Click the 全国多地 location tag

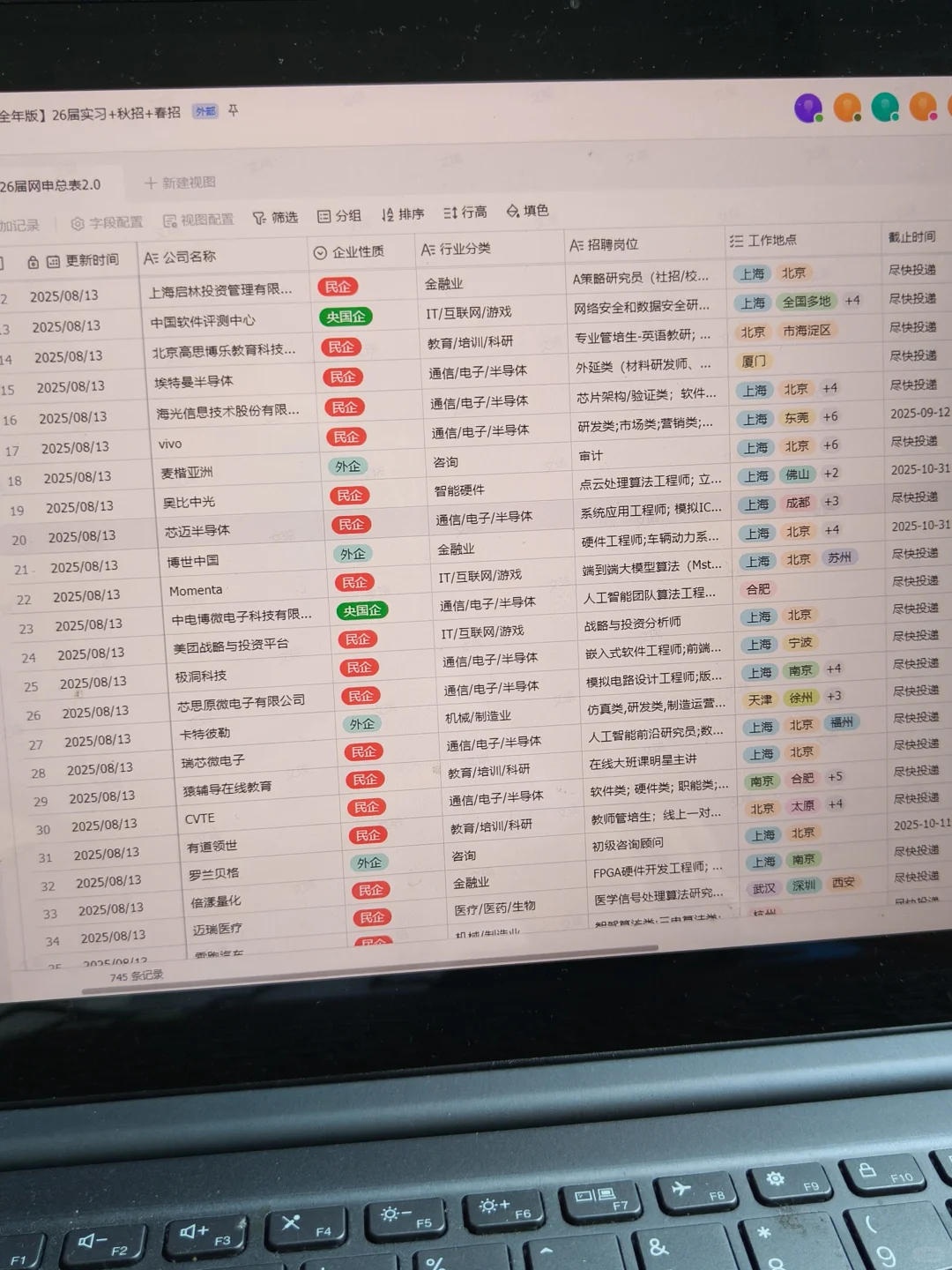point(806,302)
